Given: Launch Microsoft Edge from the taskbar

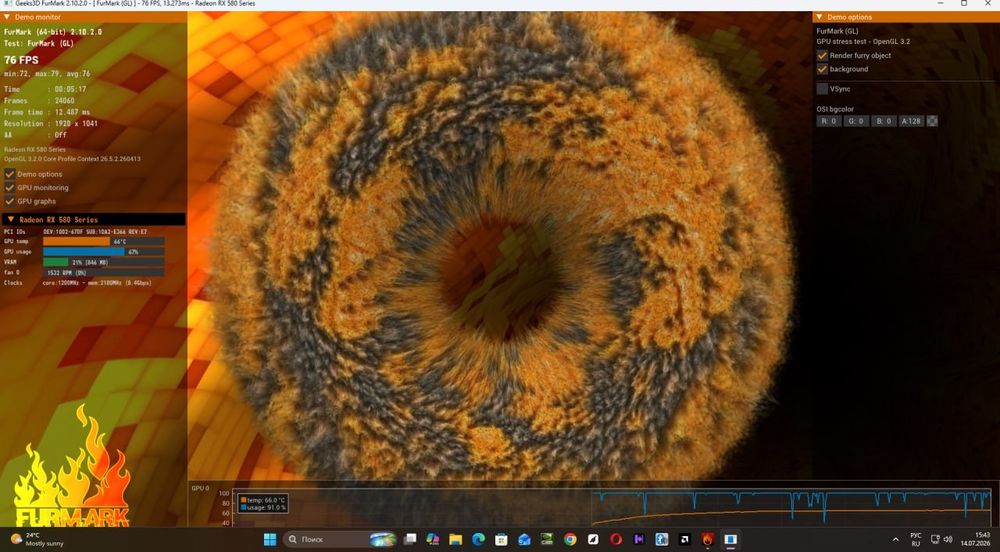Looking at the screenshot, I should 478,539.
